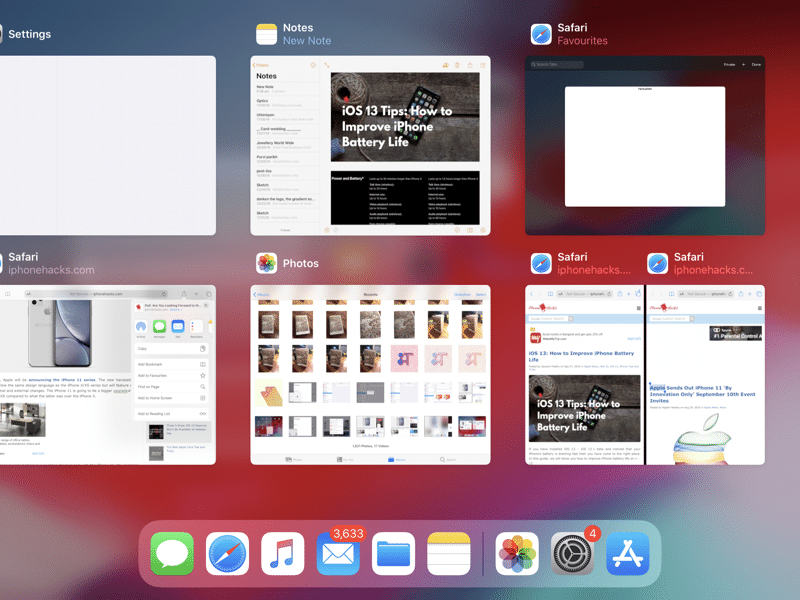
Task: Tap the Photos icon above the Photos card
Action: pyautogui.click(x=267, y=263)
